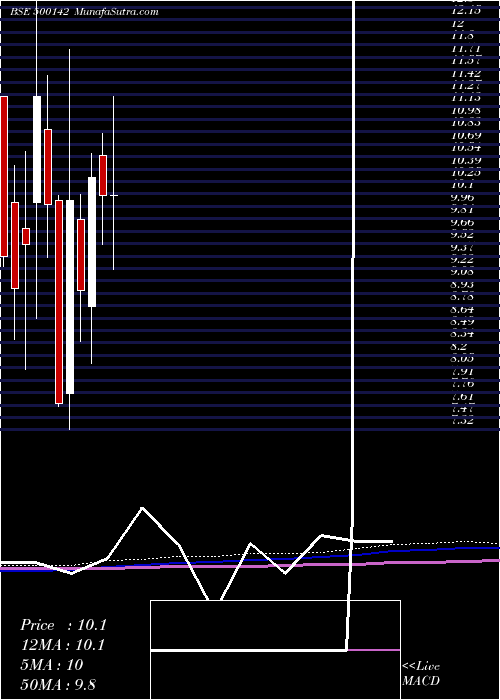This screenshot has width=500, height=700.
Task: Click the 10.69 price axis label
Action: pyautogui.click(x=466, y=135)
